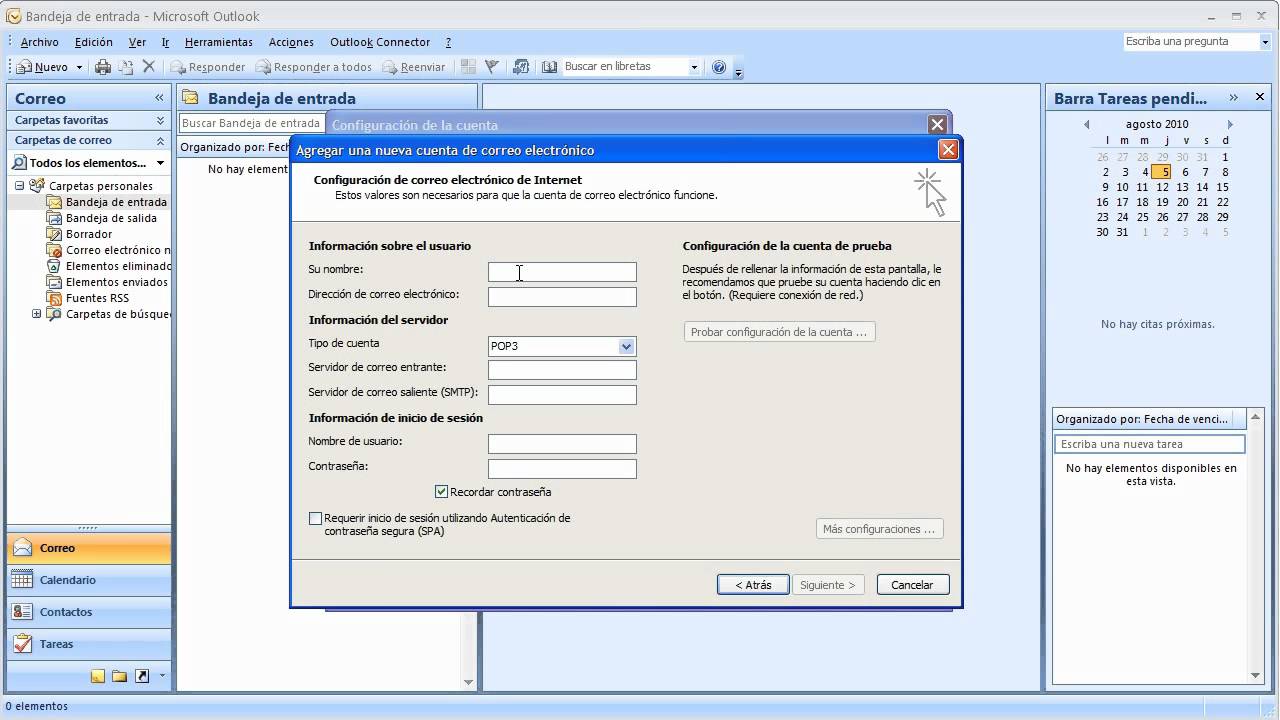The image size is (1280, 720).
Task: Click the Su nombre field
Action: pyautogui.click(x=562, y=272)
